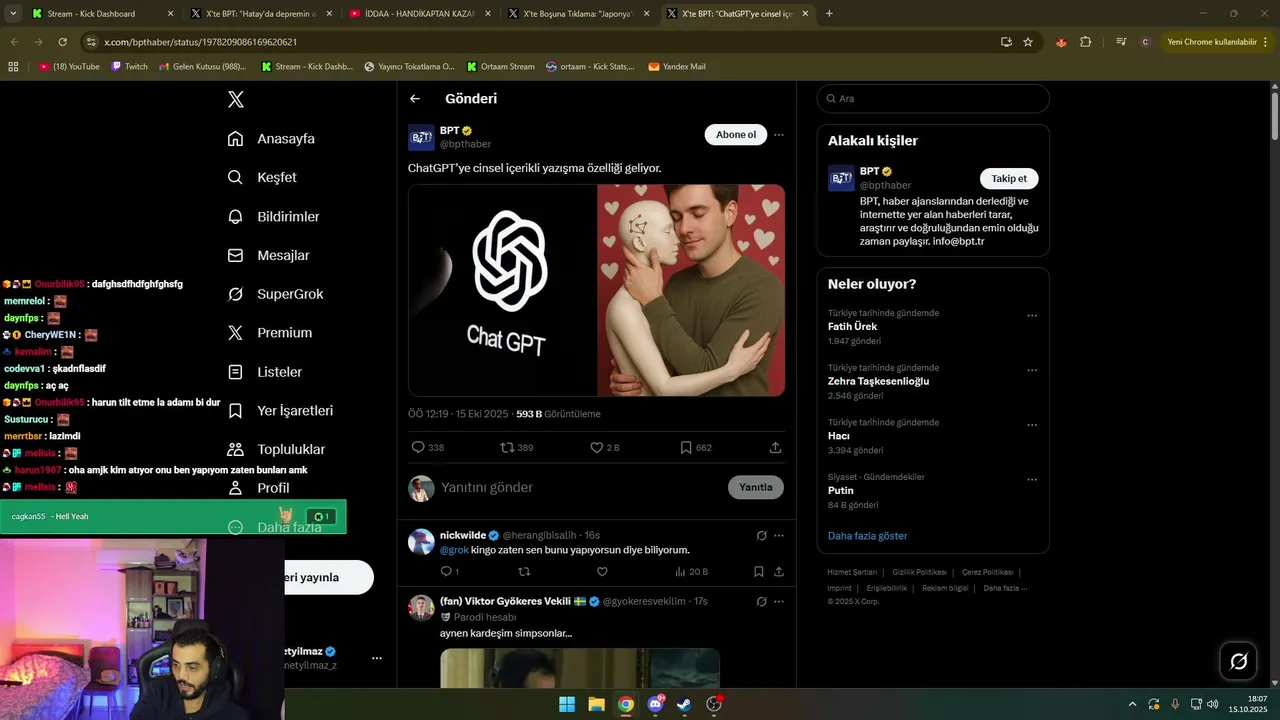Image resolution: width=1280 pixels, height=720 pixels.
Task: Click the Yanıtla button
Action: [756, 487]
